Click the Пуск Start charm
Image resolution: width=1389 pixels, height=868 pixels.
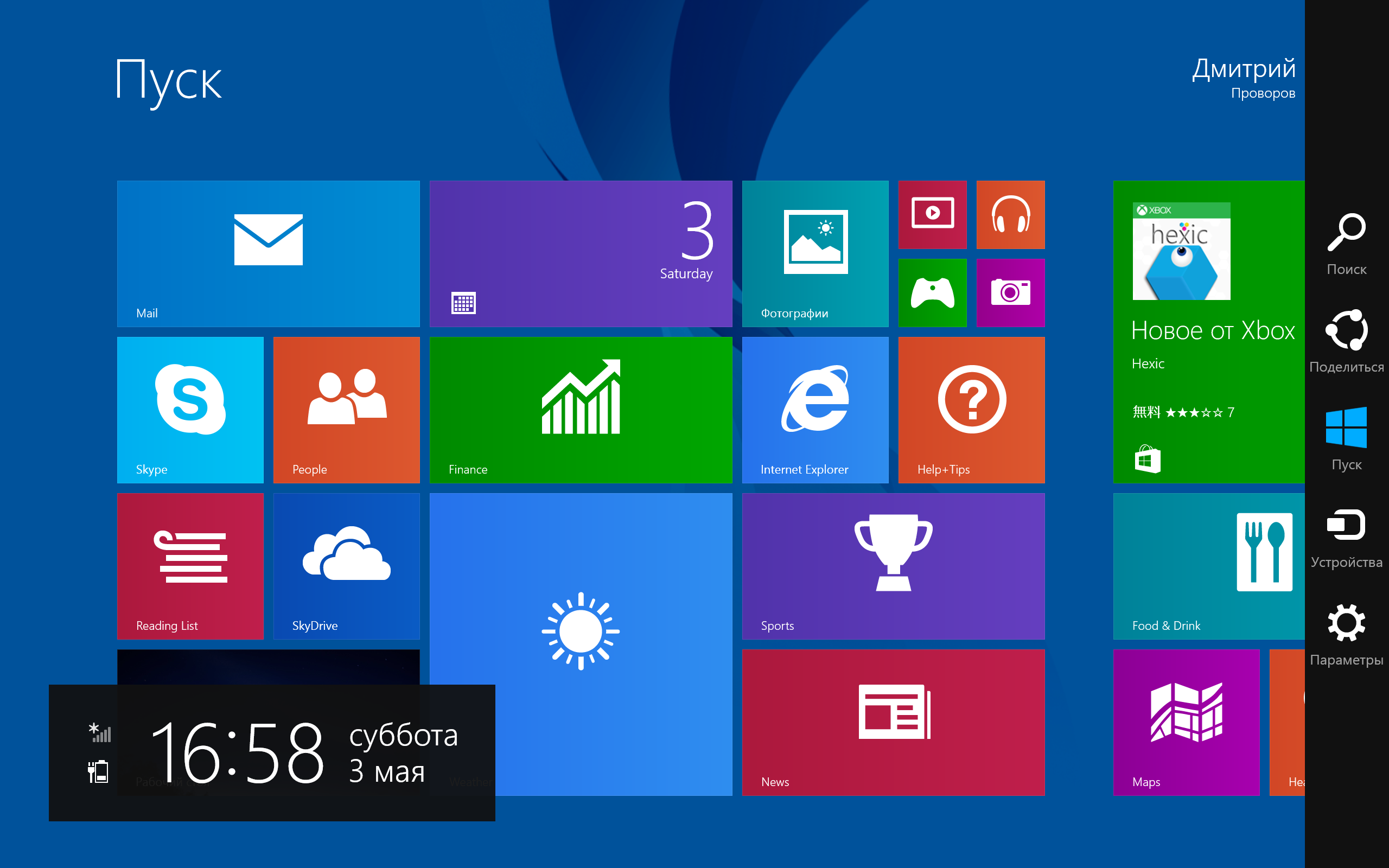tap(1347, 439)
